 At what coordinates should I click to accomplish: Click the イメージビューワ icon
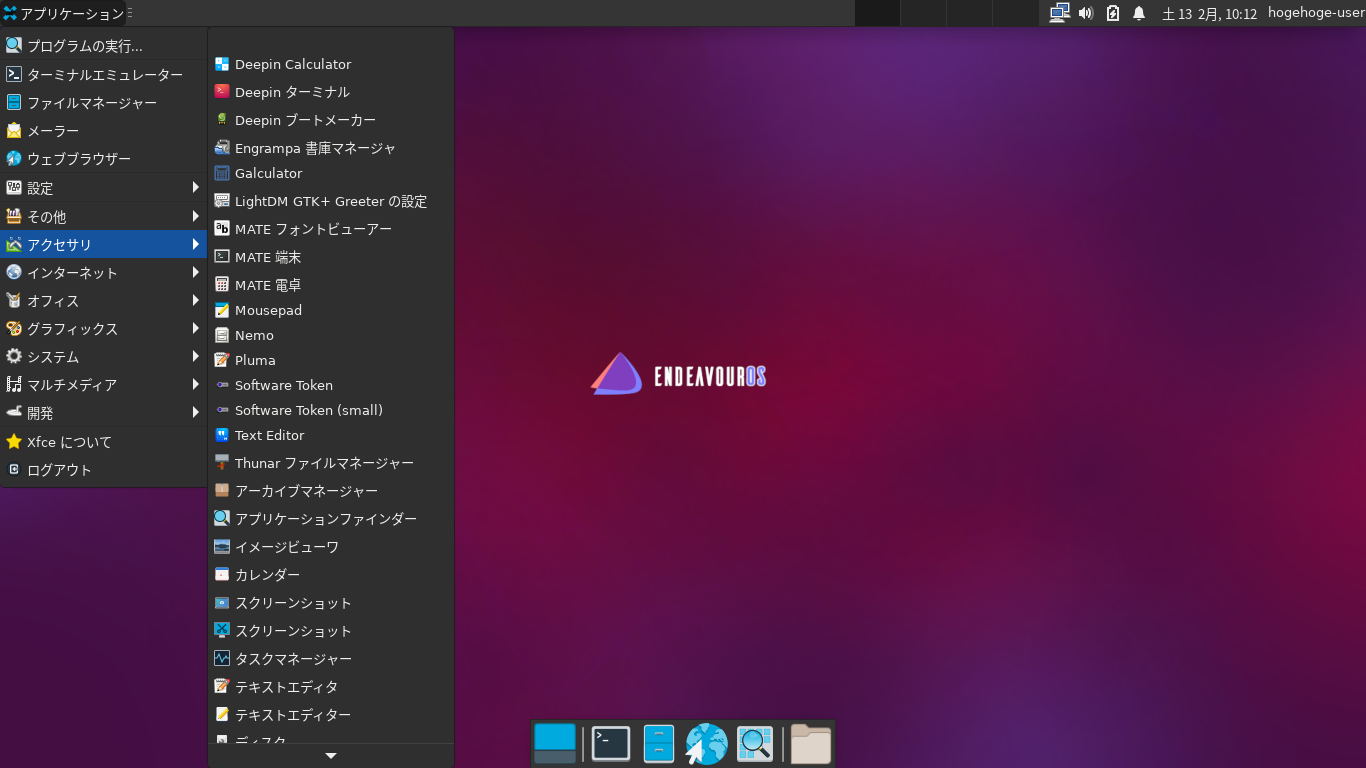coord(222,547)
